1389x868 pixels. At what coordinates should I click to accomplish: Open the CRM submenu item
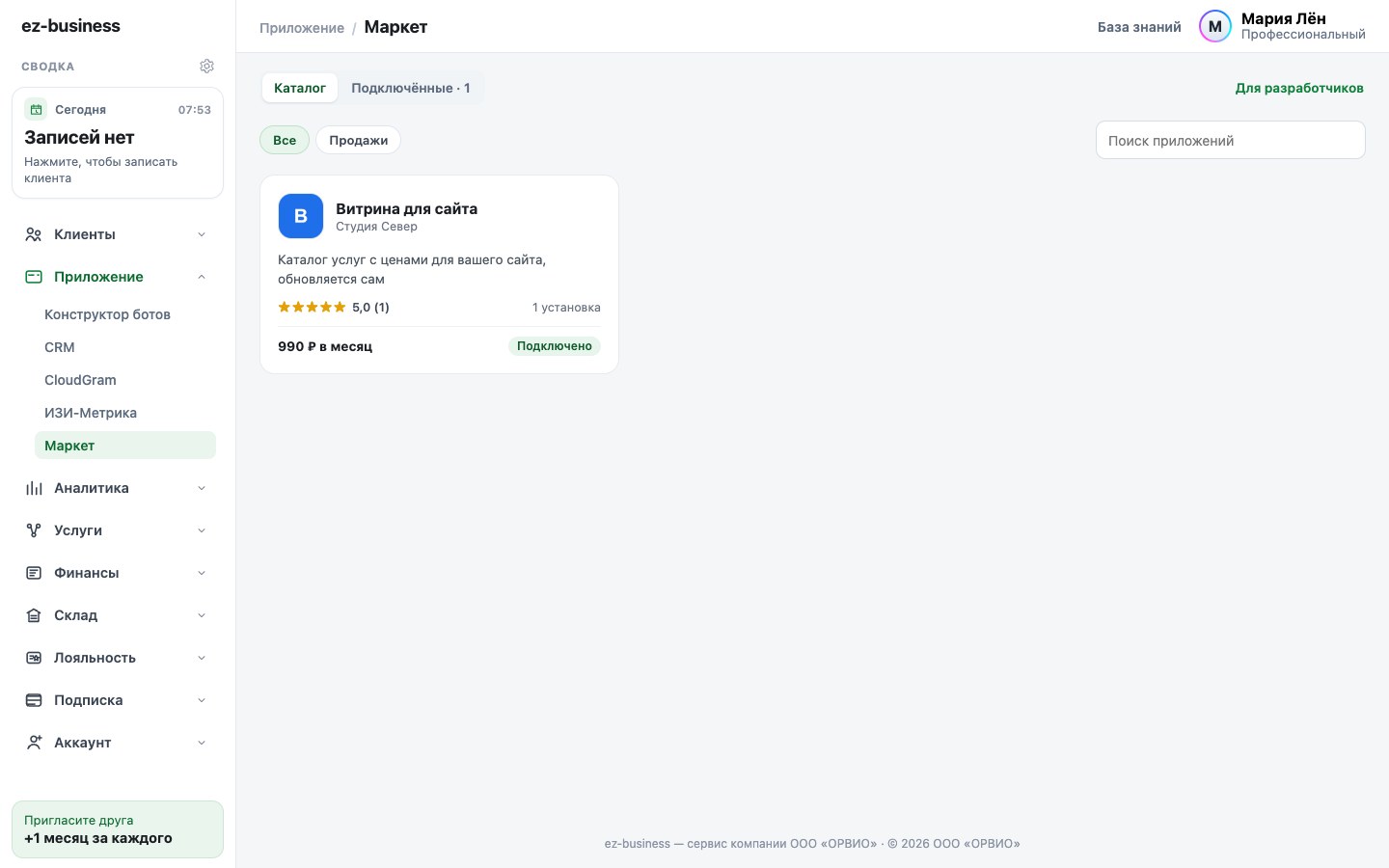pyautogui.click(x=125, y=347)
